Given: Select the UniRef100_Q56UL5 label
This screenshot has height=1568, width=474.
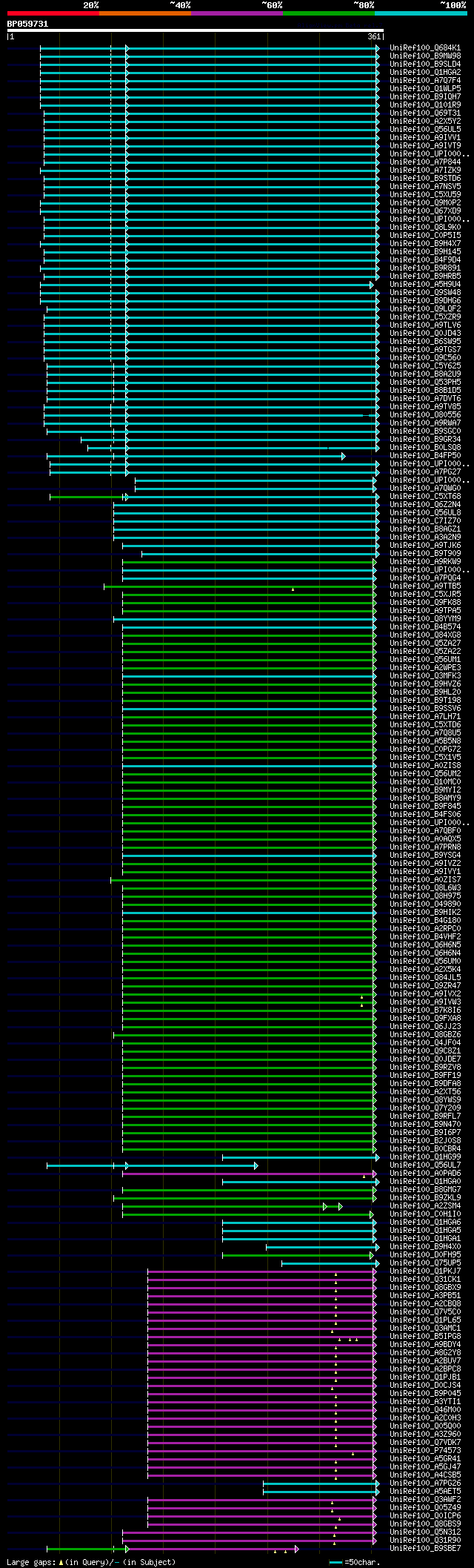Looking at the screenshot, I should coord(425,129).
